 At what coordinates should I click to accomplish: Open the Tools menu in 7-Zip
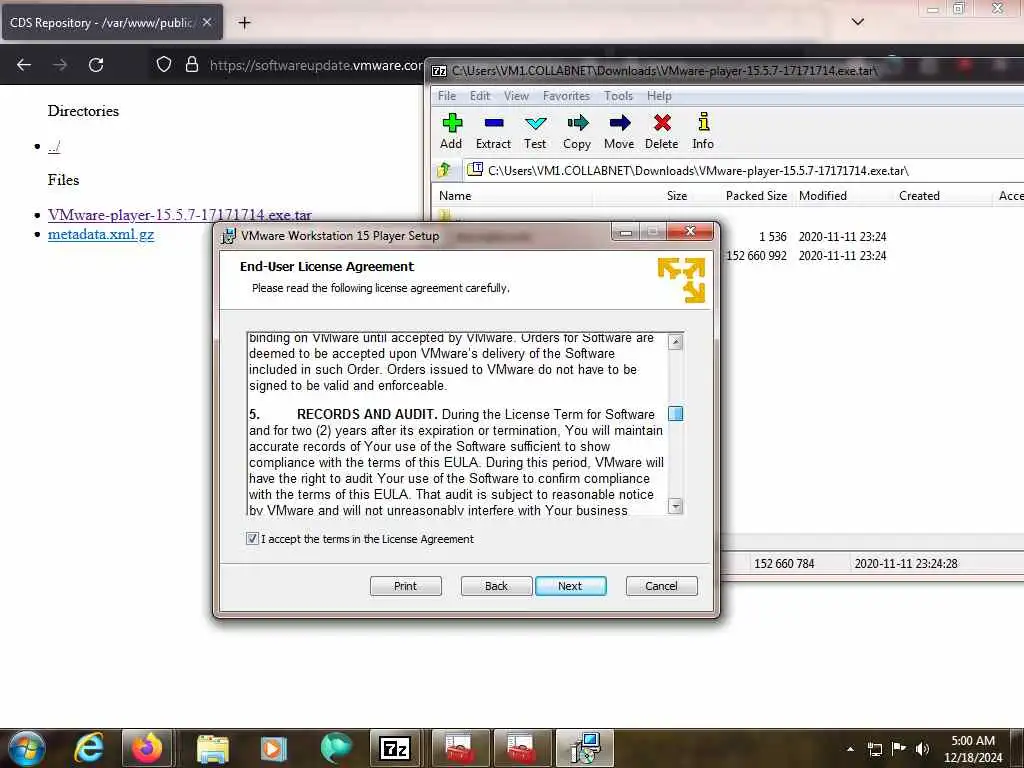coord(618,96)
